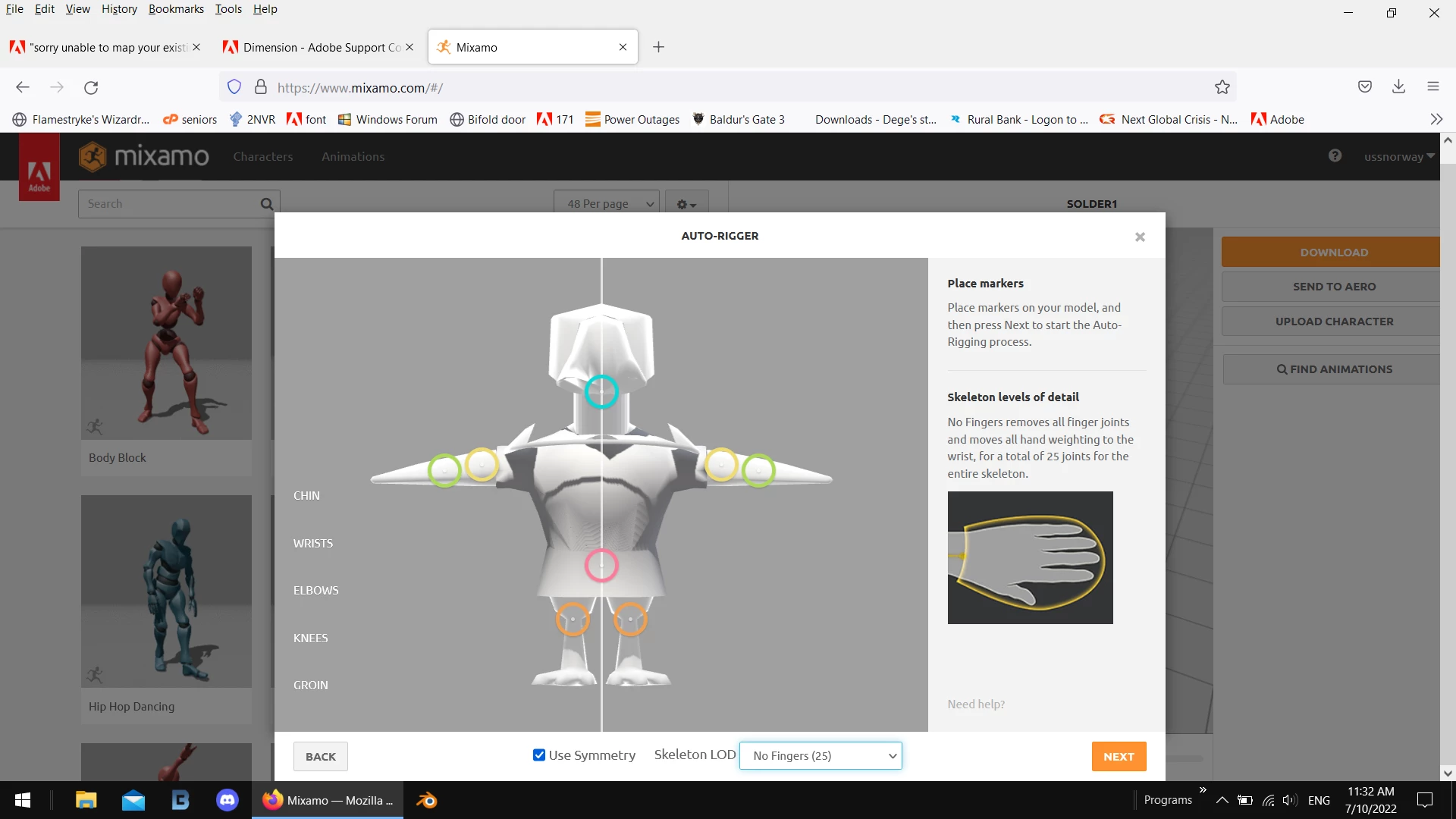Select the leftmost green wrist marker
This screenshot has width=1456, height=819.
[x=444, y=471]
